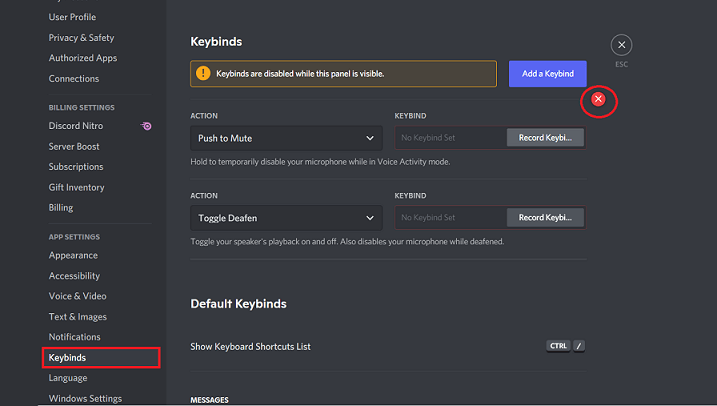Select Keybinds in the sidebar

(101, 358)
